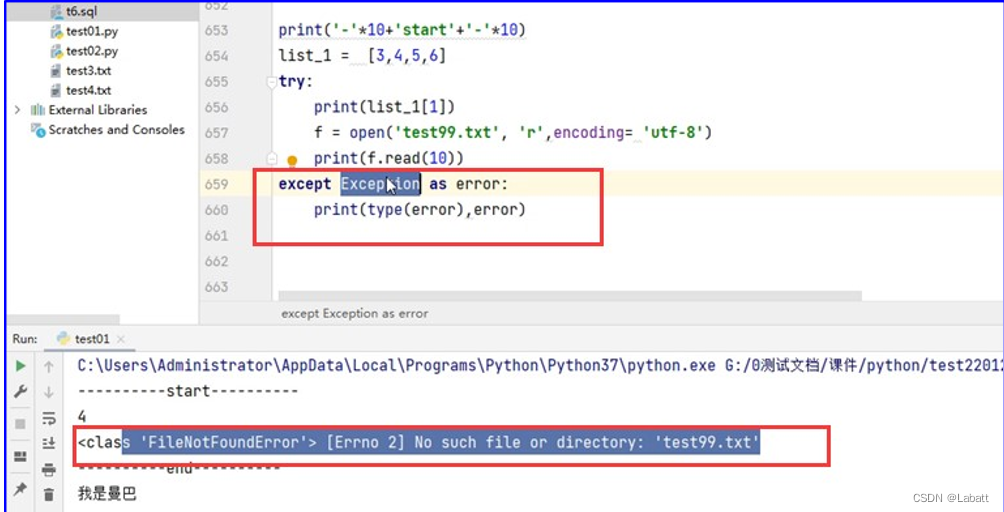This screenshot has width=1004, height=512.
Task: Print the console output with the printer icon
Action: [x=49, y=470]
